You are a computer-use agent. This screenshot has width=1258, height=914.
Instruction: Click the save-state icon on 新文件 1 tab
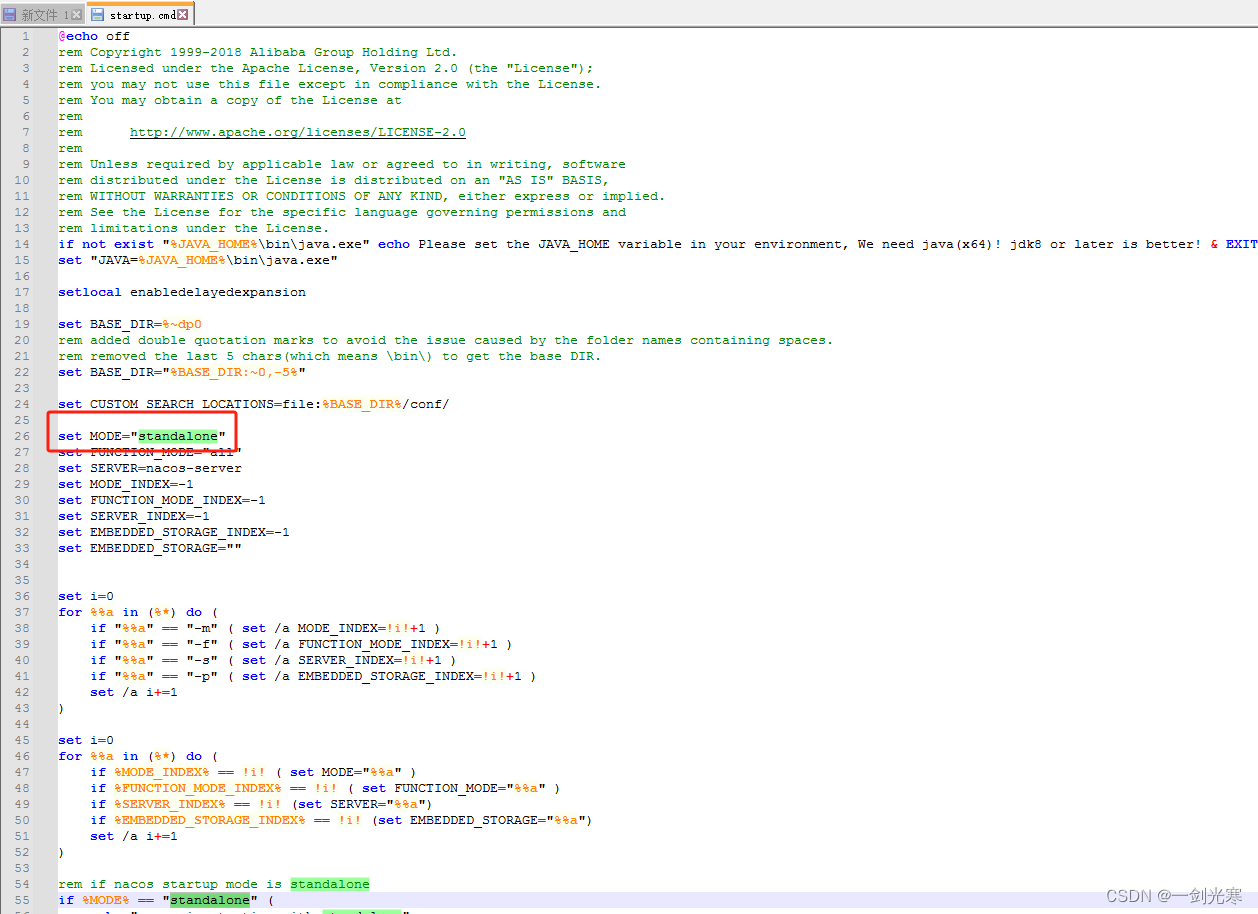pyautogui.click(x=10, y=15)
